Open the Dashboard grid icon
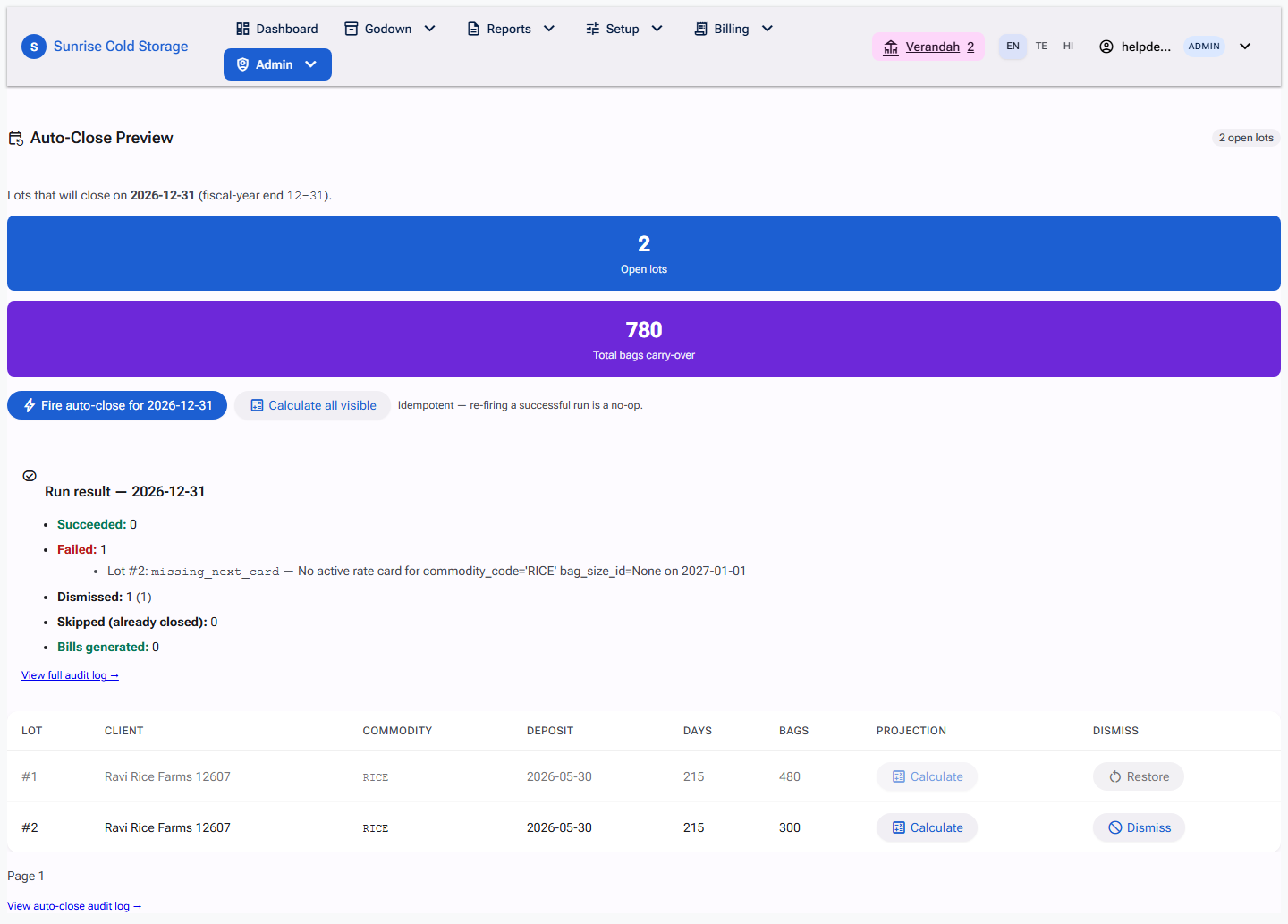The width and height of the screenshot is (1288, 924). [x=242, y=29]
